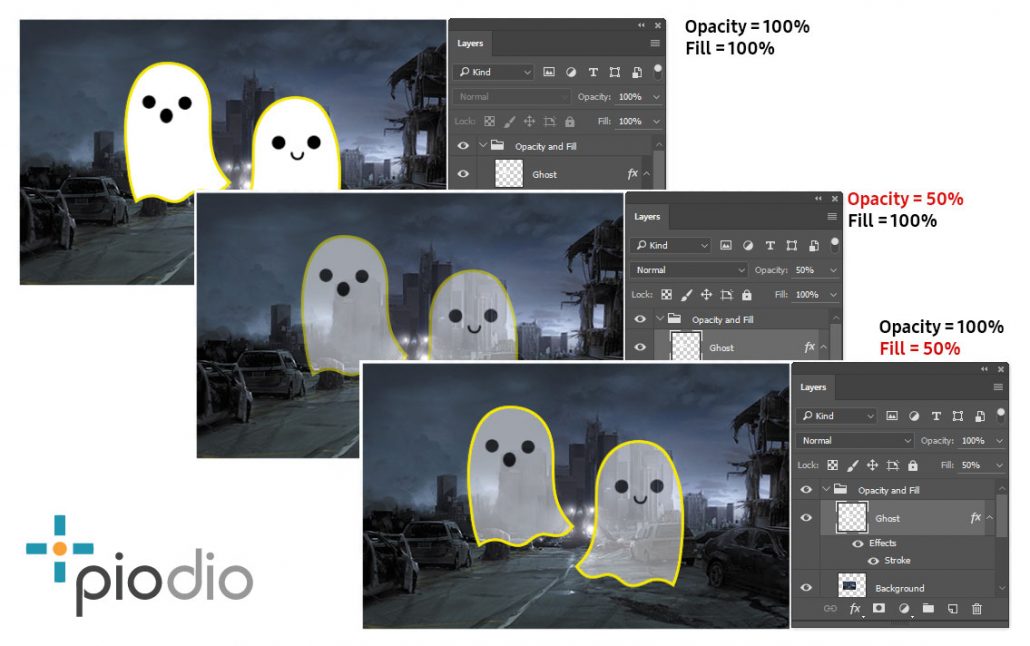Image resolution: width=1030 pixels, height=646 pixels.
Task: Open panel menu in top Layers panel
Action: (x=655, y=43)
